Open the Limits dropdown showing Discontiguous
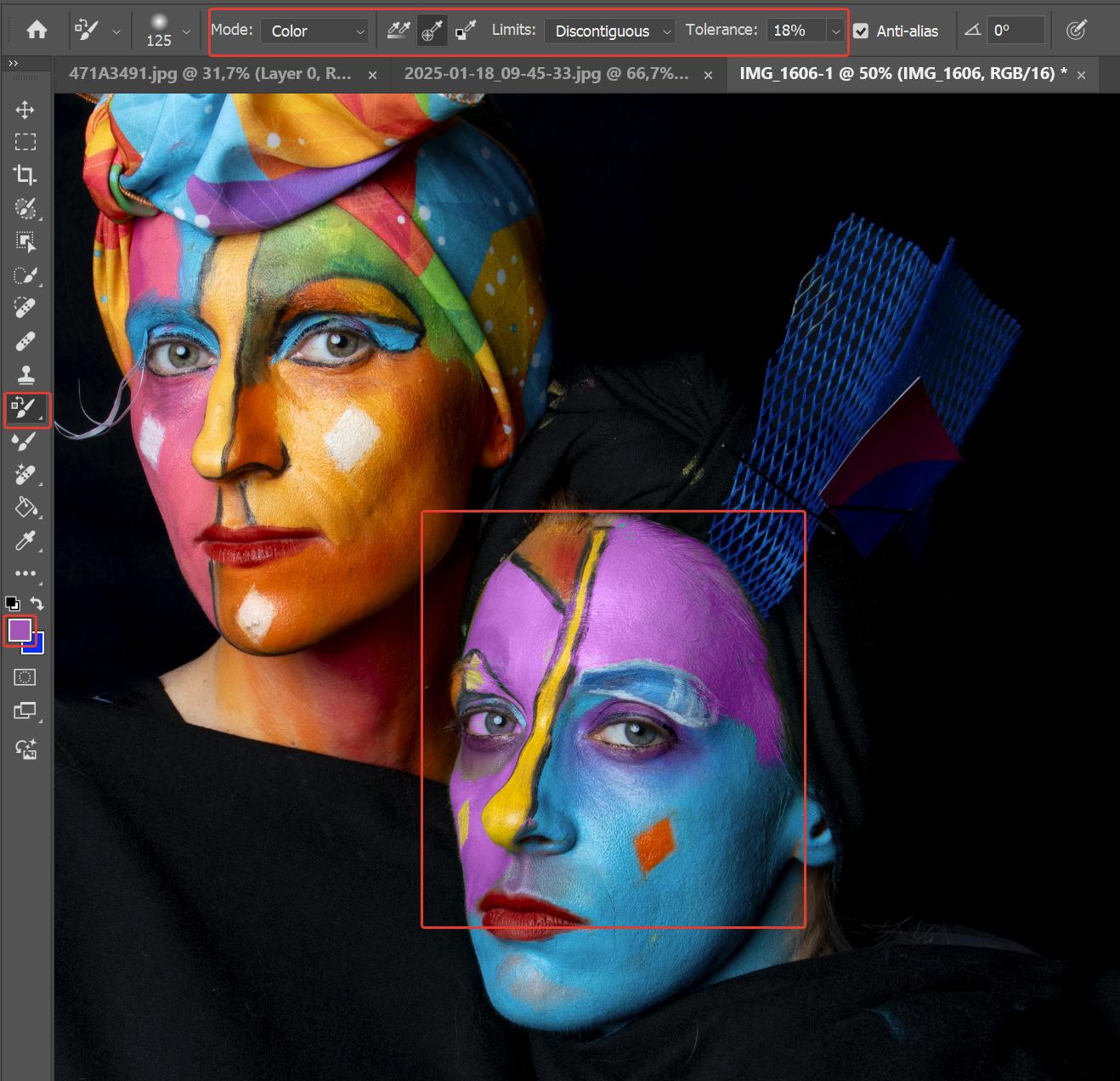The height and width of the screenshot is (1081, 1120). (x=609, y=31)
